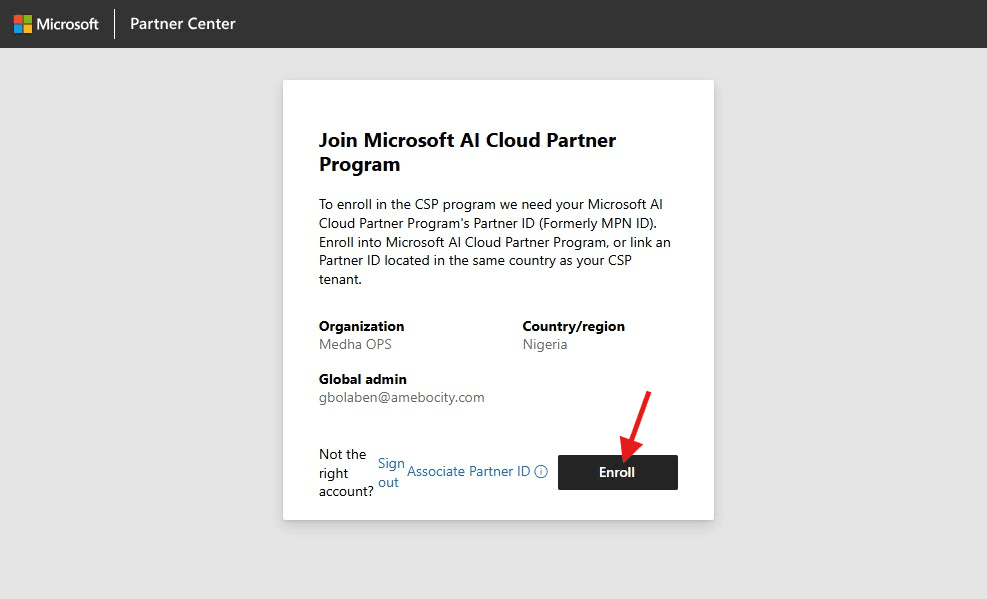Click the Microsoft wordmark in header
This screenshot has width=987, height=599.
coord(67,24)
